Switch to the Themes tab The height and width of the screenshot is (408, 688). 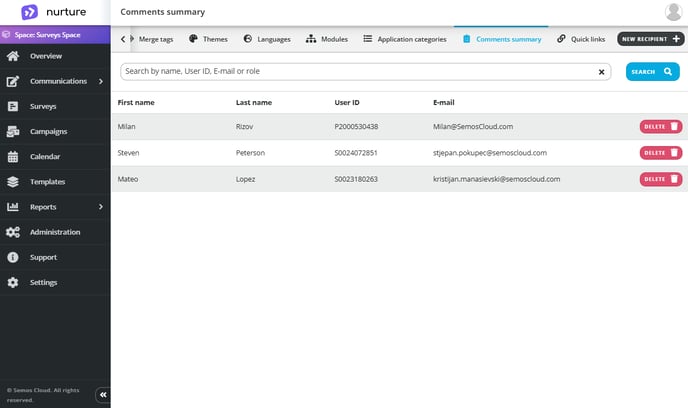tap(208, 39)
